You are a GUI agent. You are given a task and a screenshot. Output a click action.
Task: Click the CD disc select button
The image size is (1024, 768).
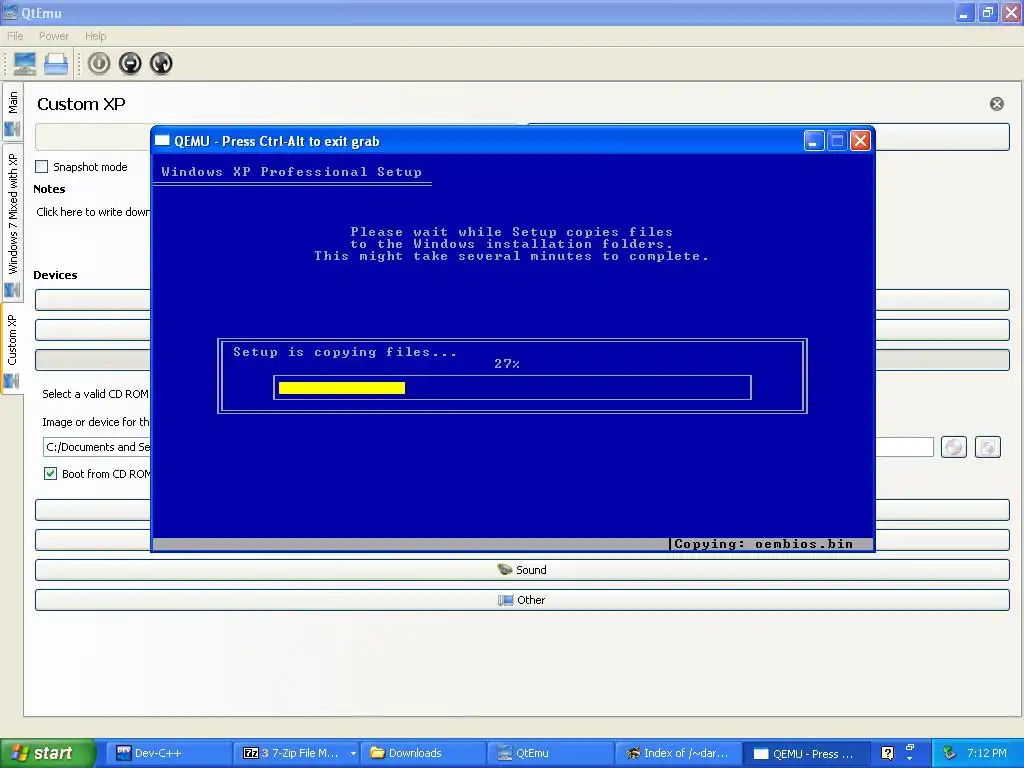(953, 447)
